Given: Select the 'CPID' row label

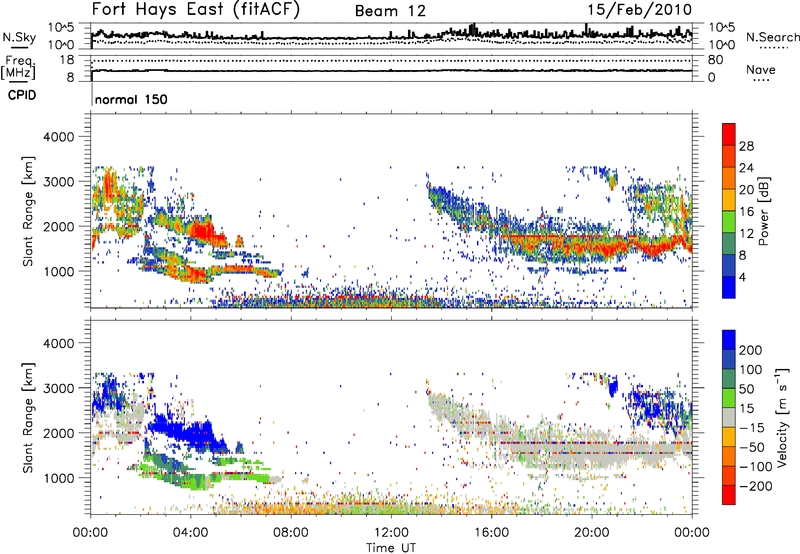Looking at the screenshot, I should (x=22, y=95).
